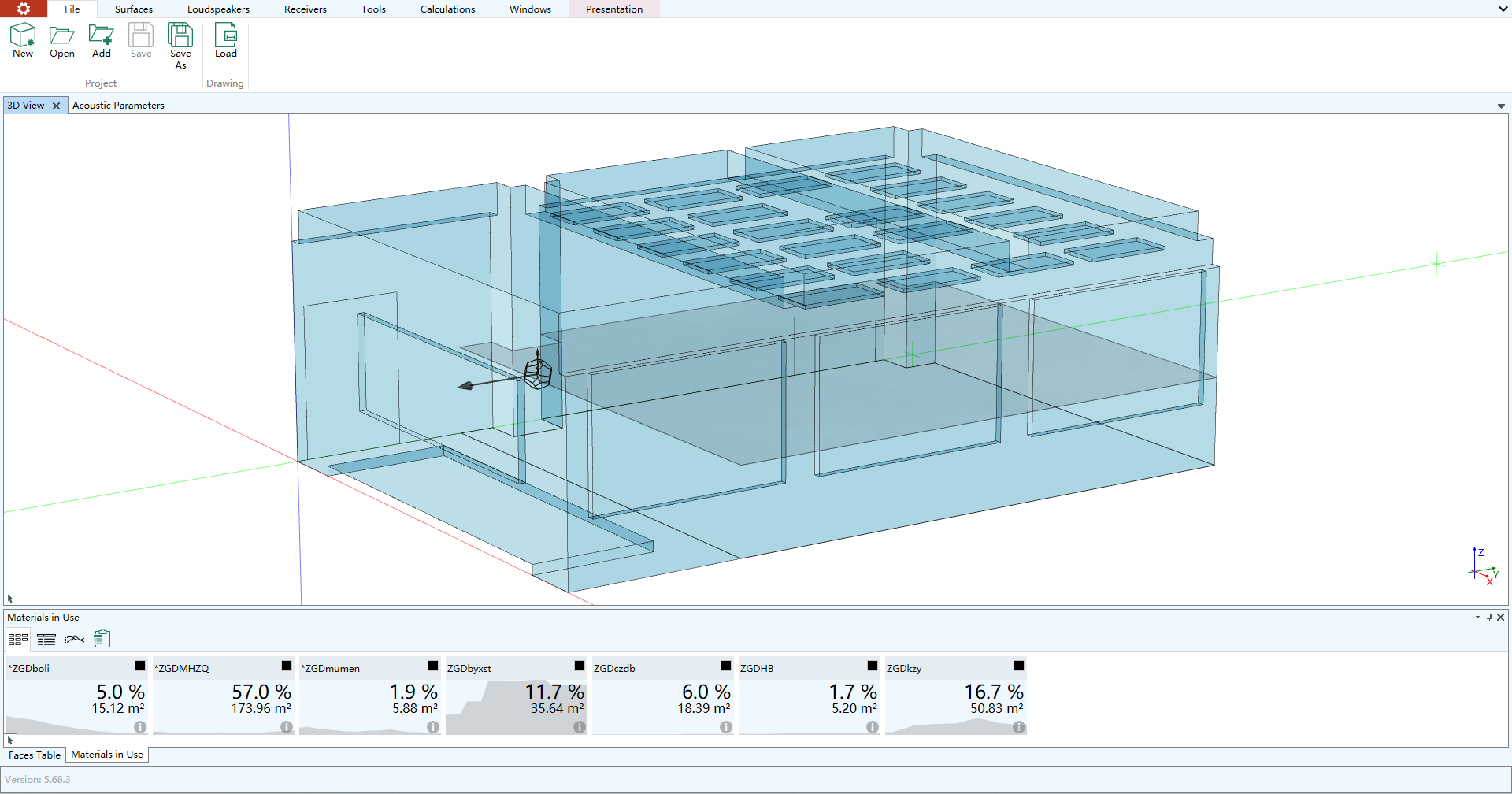Copy materials data with clipboard icon
Image resolution: width=1512 pixels, height=794 pixels.
[102, 639]
